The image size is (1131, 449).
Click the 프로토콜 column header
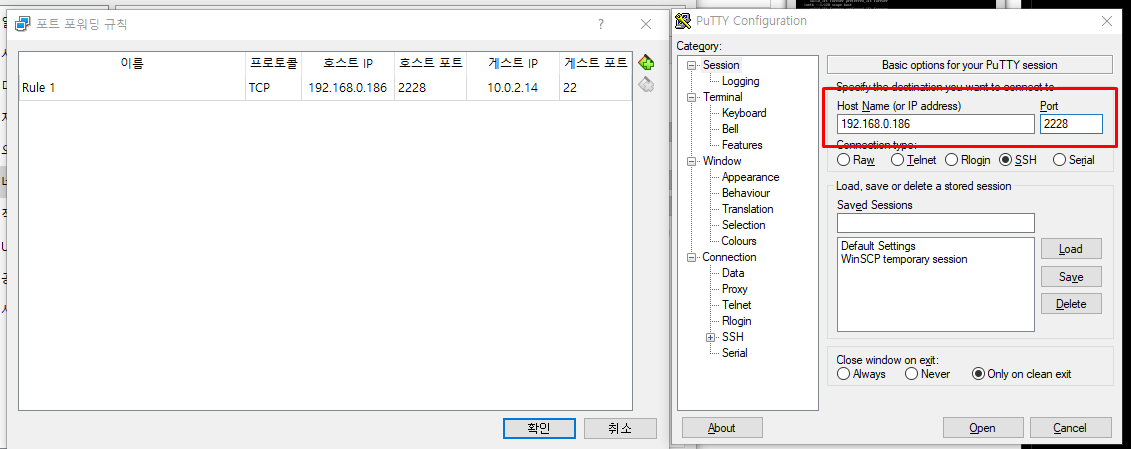coord(273,64)
